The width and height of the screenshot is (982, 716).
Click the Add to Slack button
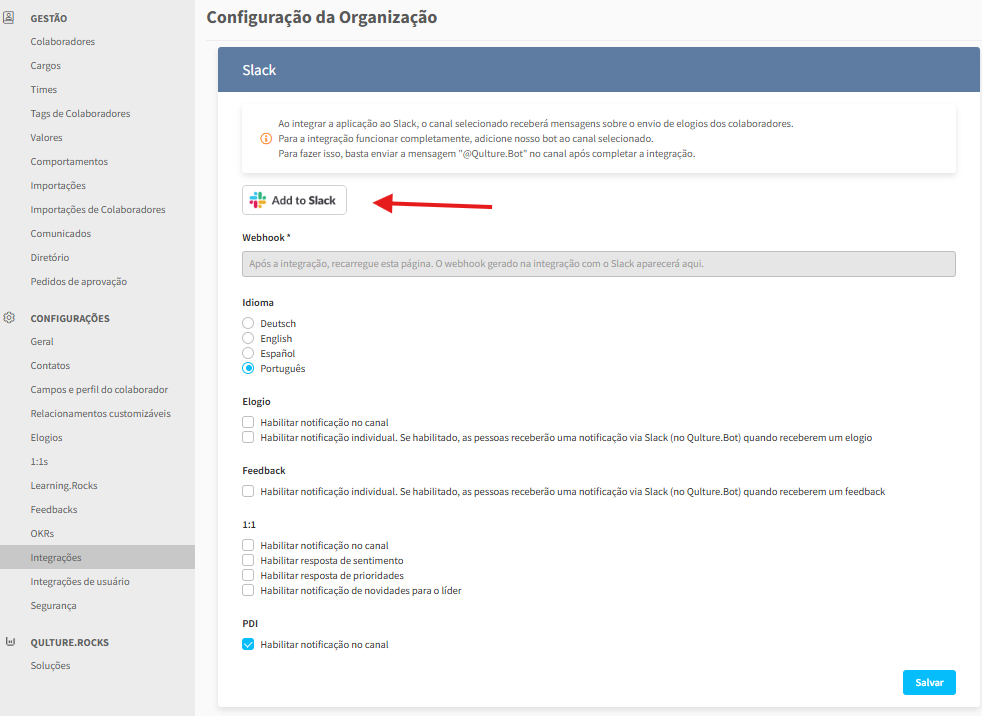click(294, 200)
